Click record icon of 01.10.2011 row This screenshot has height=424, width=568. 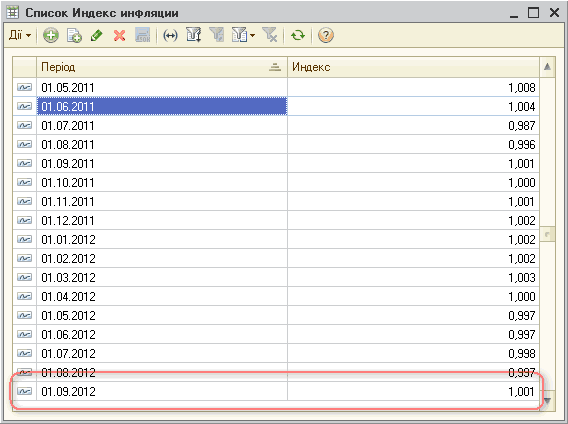click(x=25, y=182)
